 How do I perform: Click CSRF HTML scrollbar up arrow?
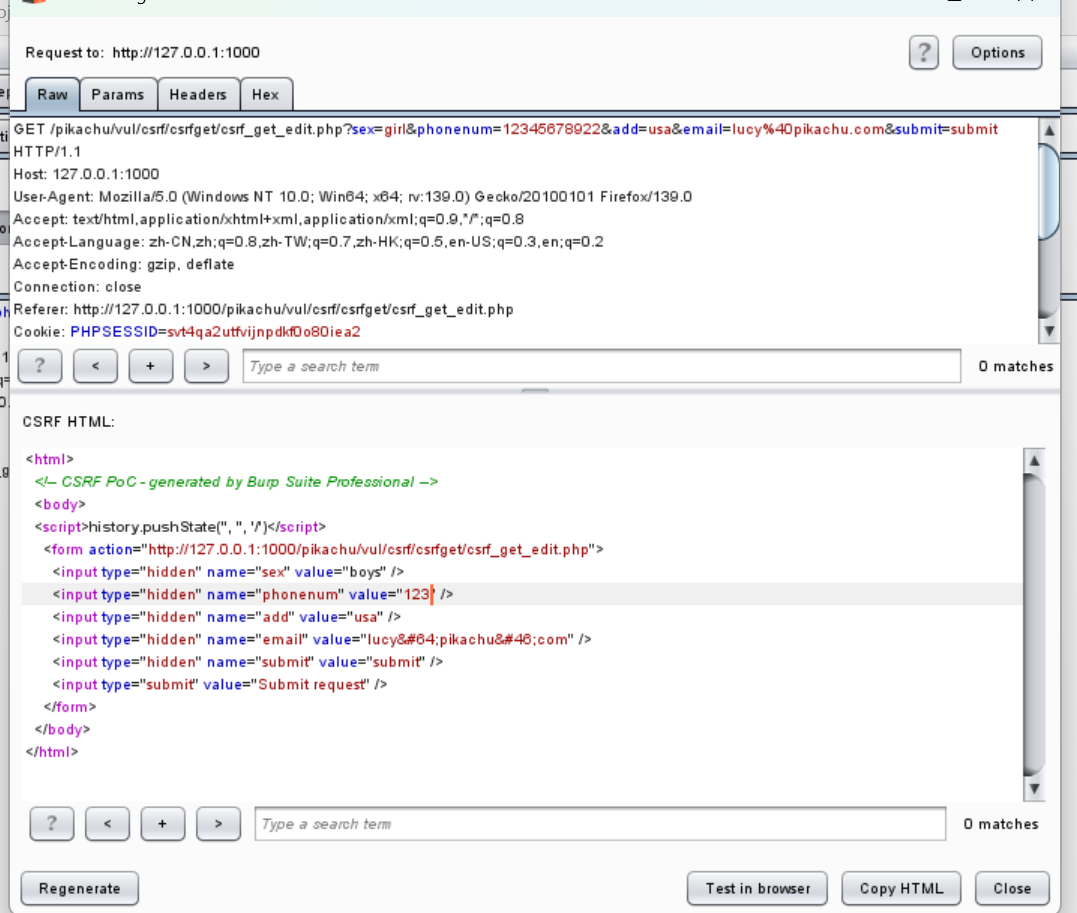(1034, 461)
